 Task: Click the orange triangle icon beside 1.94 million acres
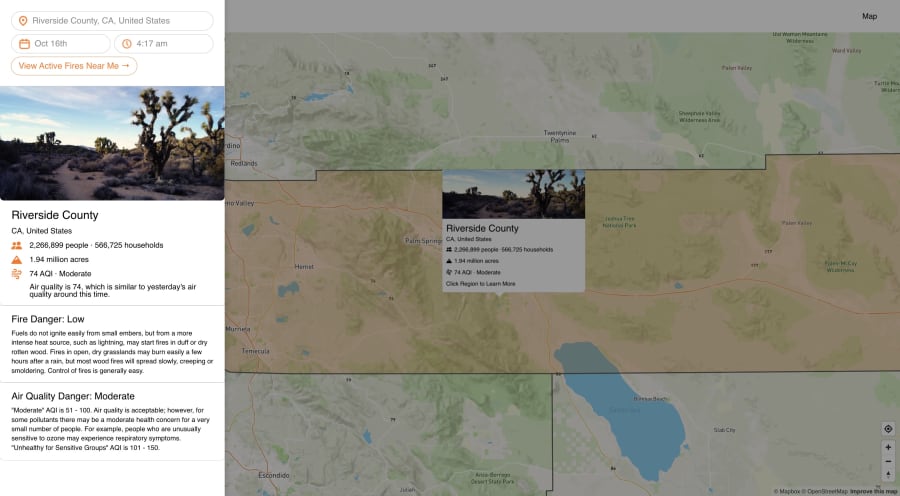(17, 259)
